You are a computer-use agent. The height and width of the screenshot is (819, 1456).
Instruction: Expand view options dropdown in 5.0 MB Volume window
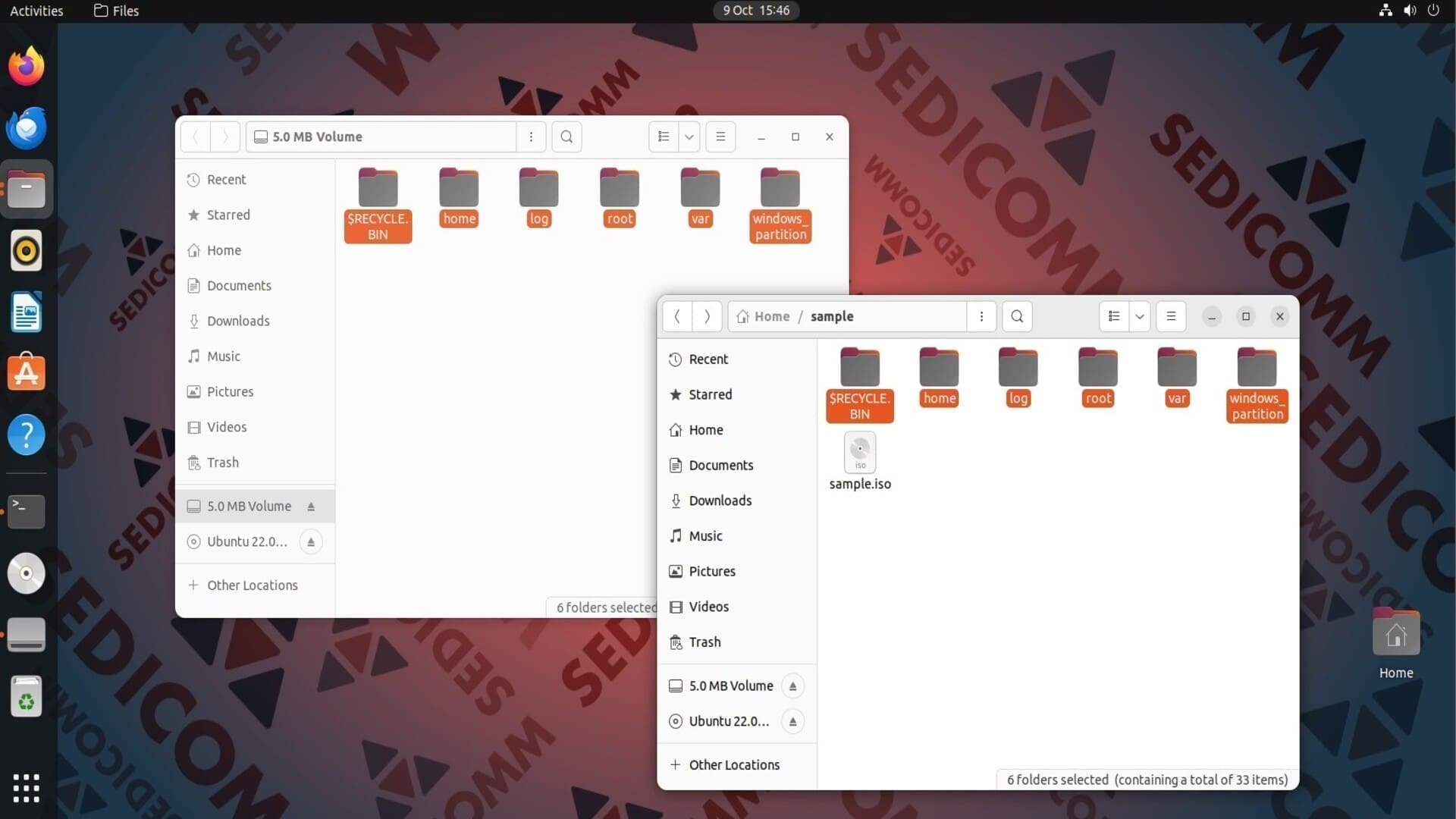(689, 136)
